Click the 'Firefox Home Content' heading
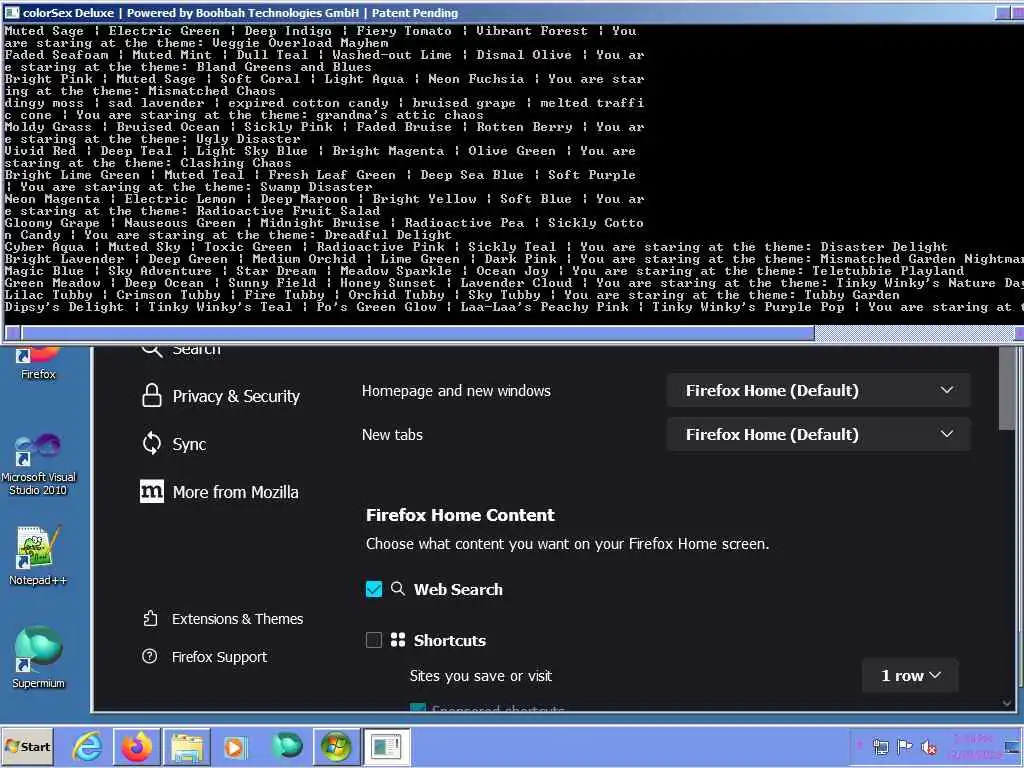This screenshot has height=768, width=1024. pyautogui.click(x=460, y=515)
